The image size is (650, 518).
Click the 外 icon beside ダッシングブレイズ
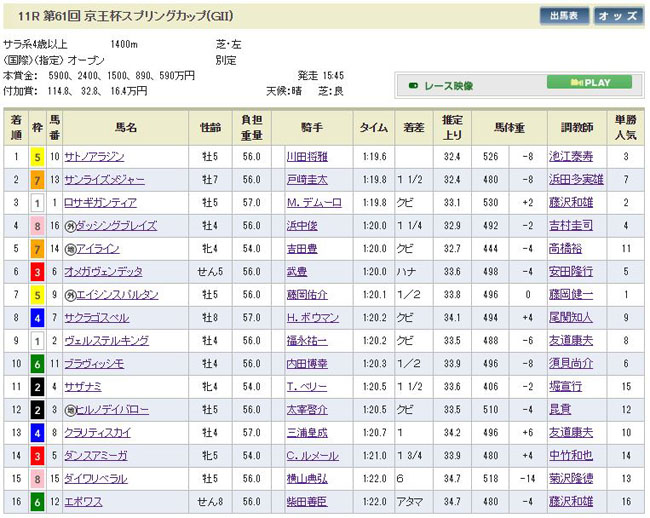pyautogui.click(x=69, y=226)
